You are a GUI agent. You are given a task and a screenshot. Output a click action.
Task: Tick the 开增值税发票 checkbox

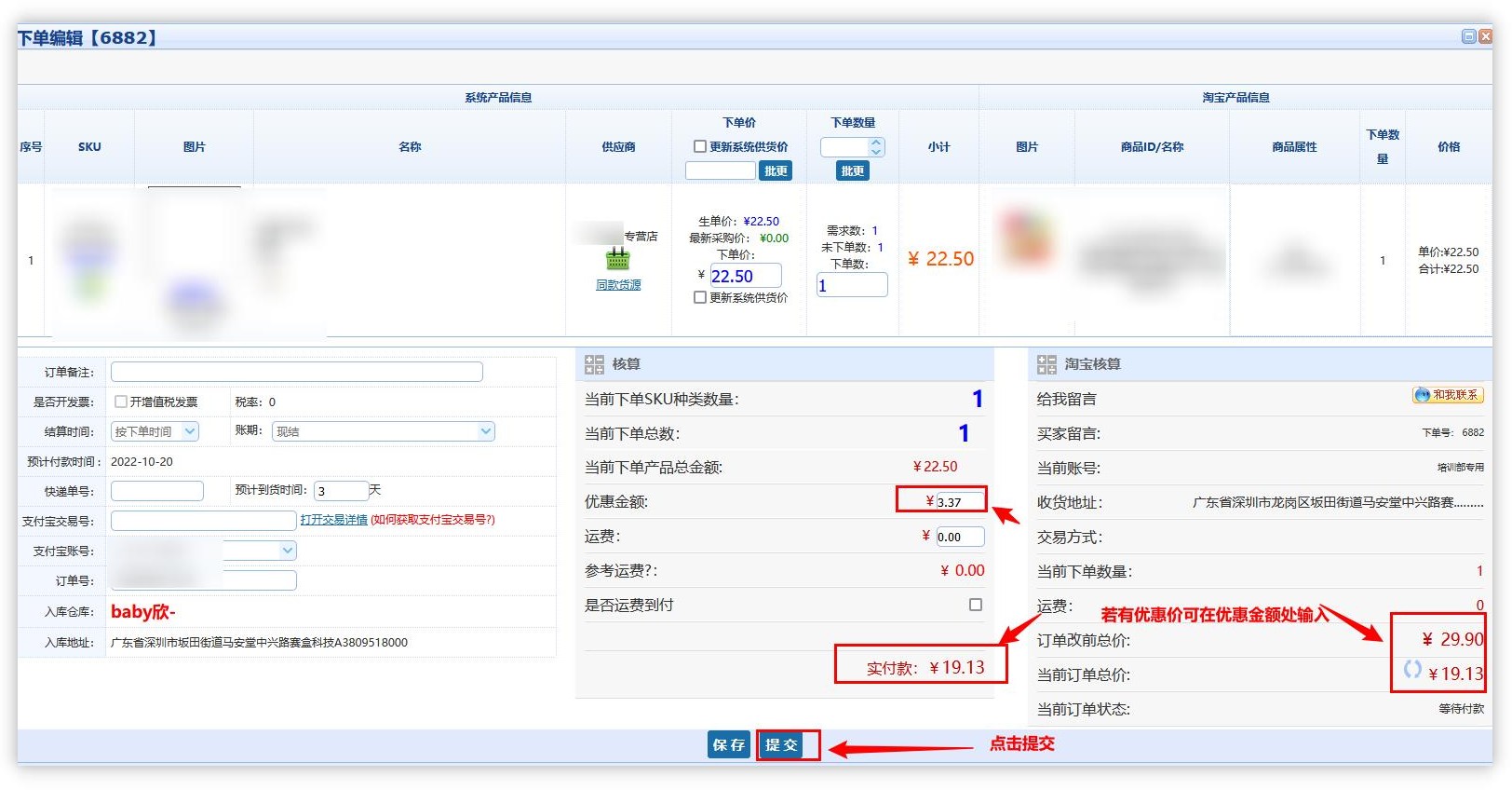121,402
